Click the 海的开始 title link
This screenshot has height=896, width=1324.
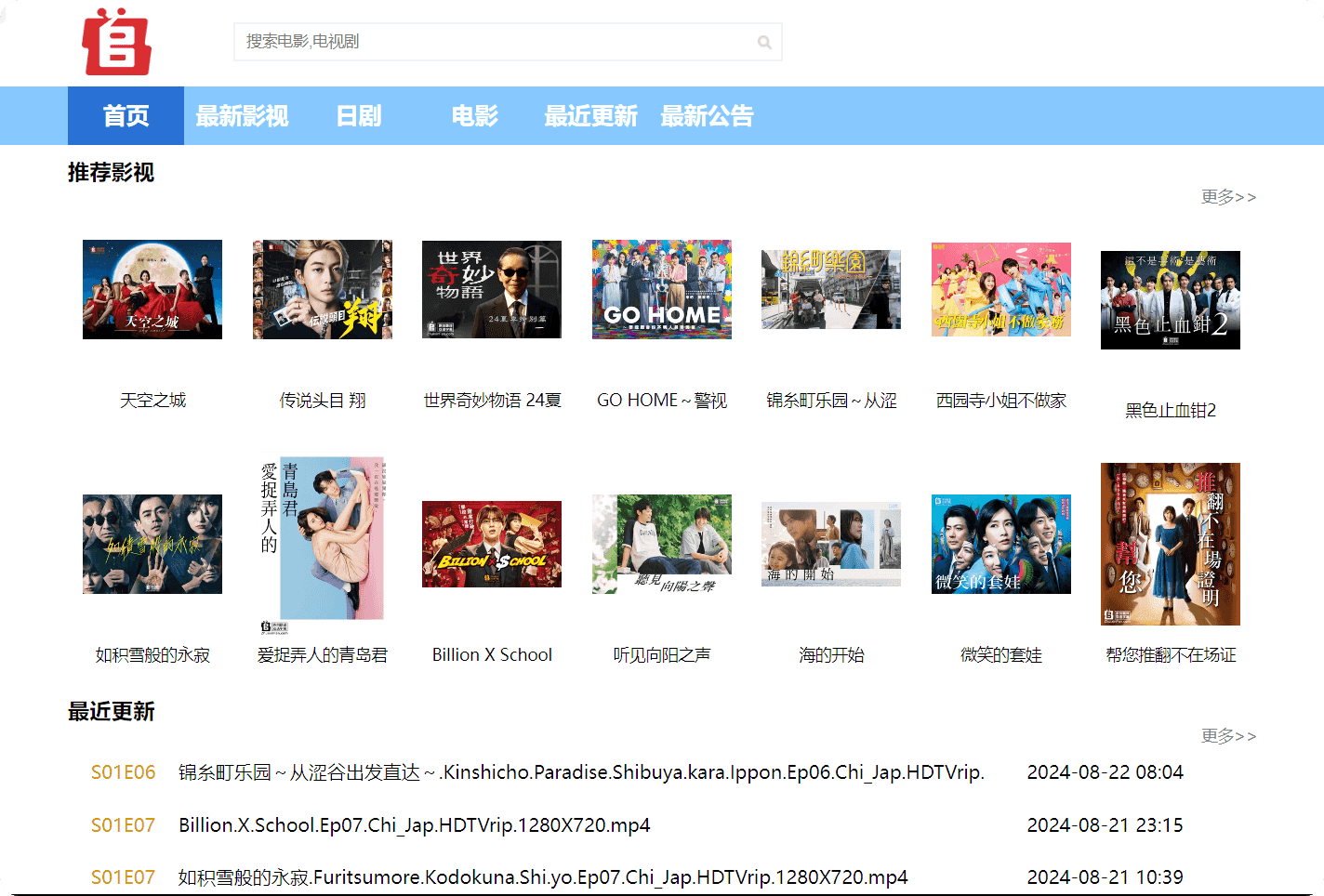coord(831,654)
